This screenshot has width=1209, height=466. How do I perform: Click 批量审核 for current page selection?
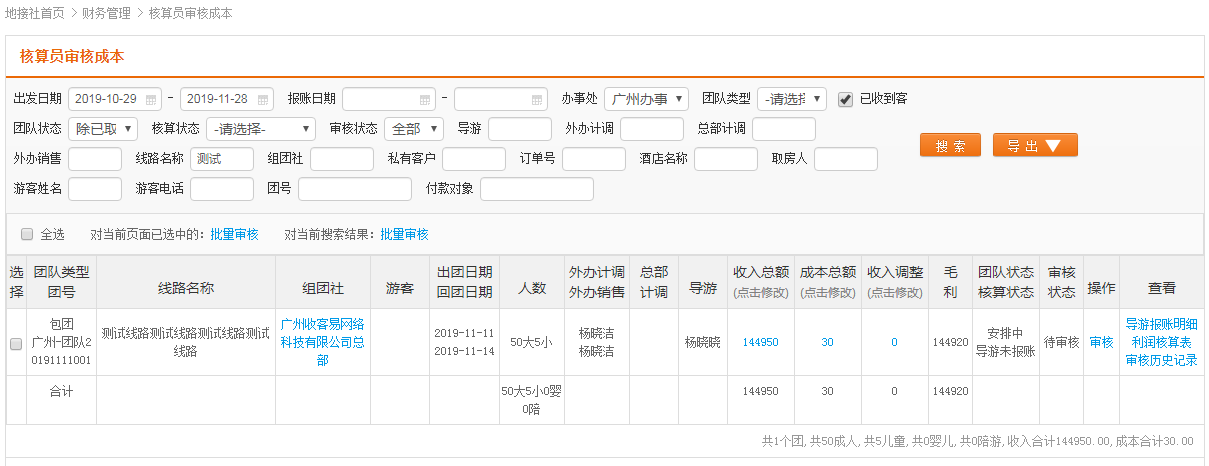[234, 234]
